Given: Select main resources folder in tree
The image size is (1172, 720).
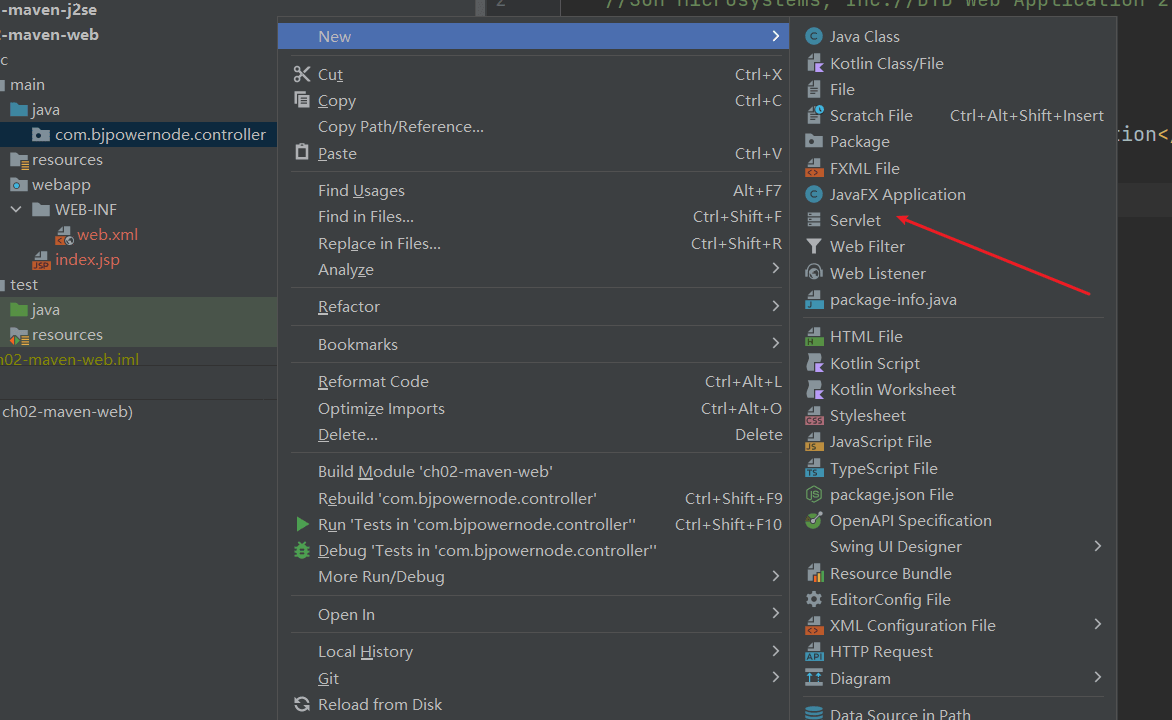Looking at the screenshot, I should (67, 160).
